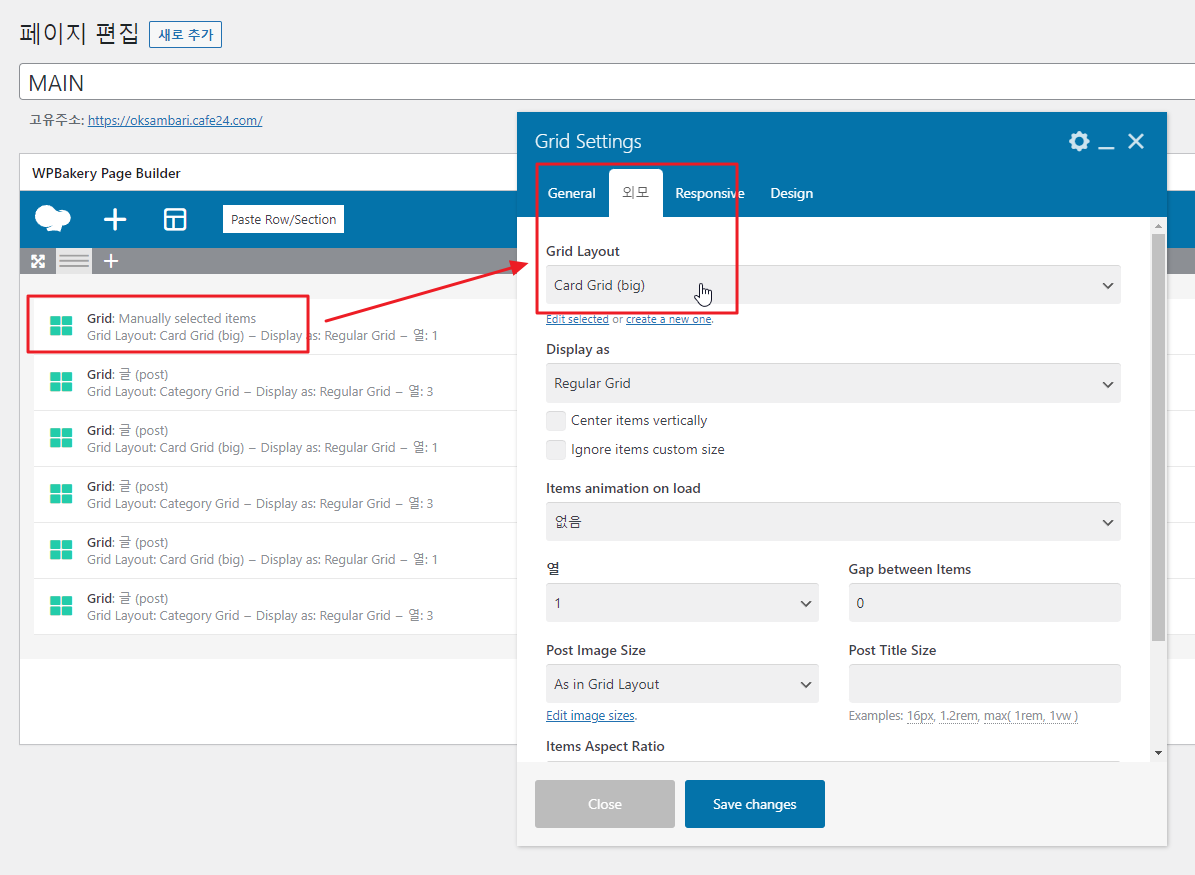This screenshot has height=875, width=1195.
Task: Open the Items animation on load dropdown
Action: [x=833, y=522]
